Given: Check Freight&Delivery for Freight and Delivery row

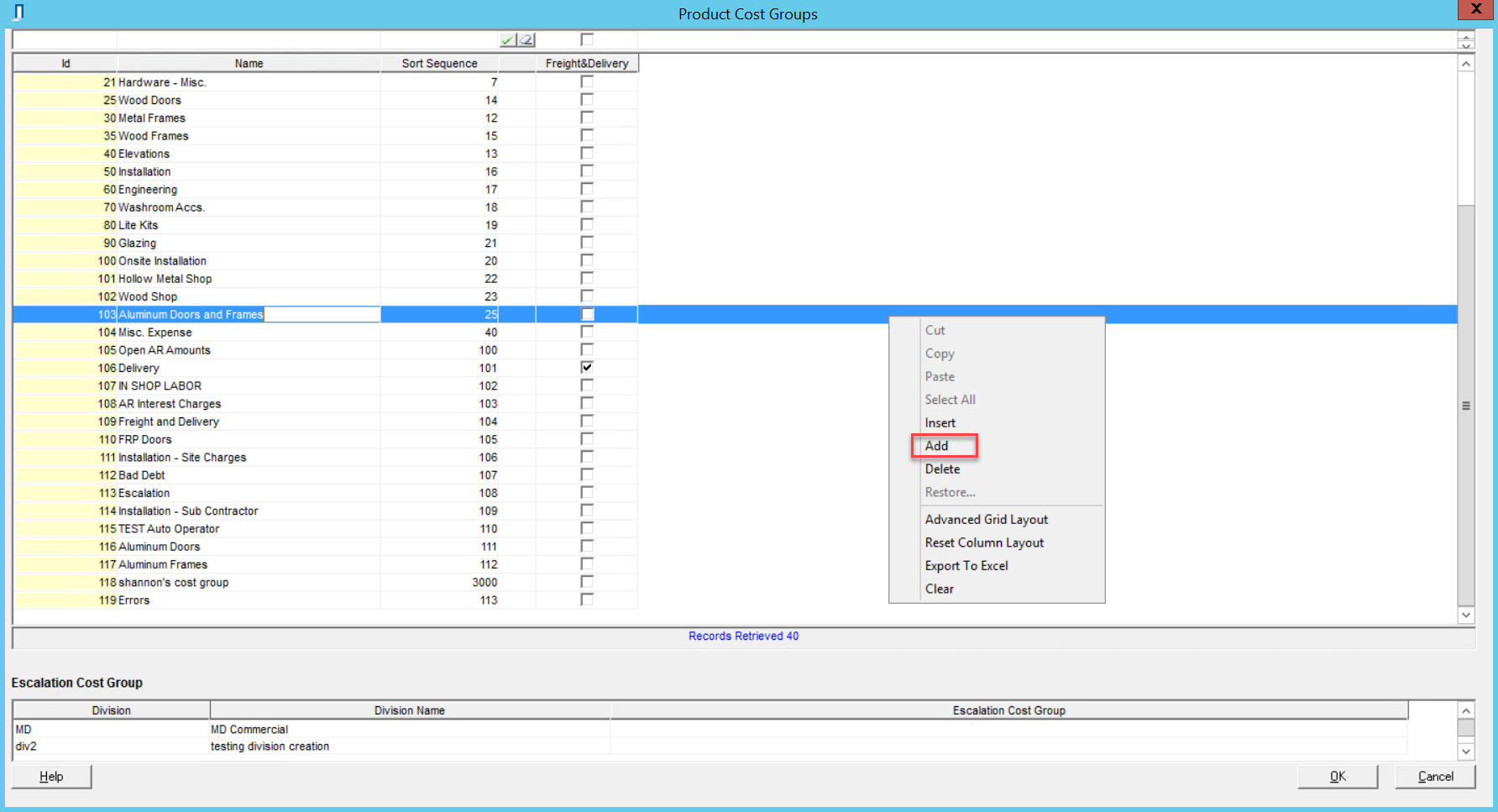Looking at the screenshot, I should pyautogui.click(x=587, y=422).
